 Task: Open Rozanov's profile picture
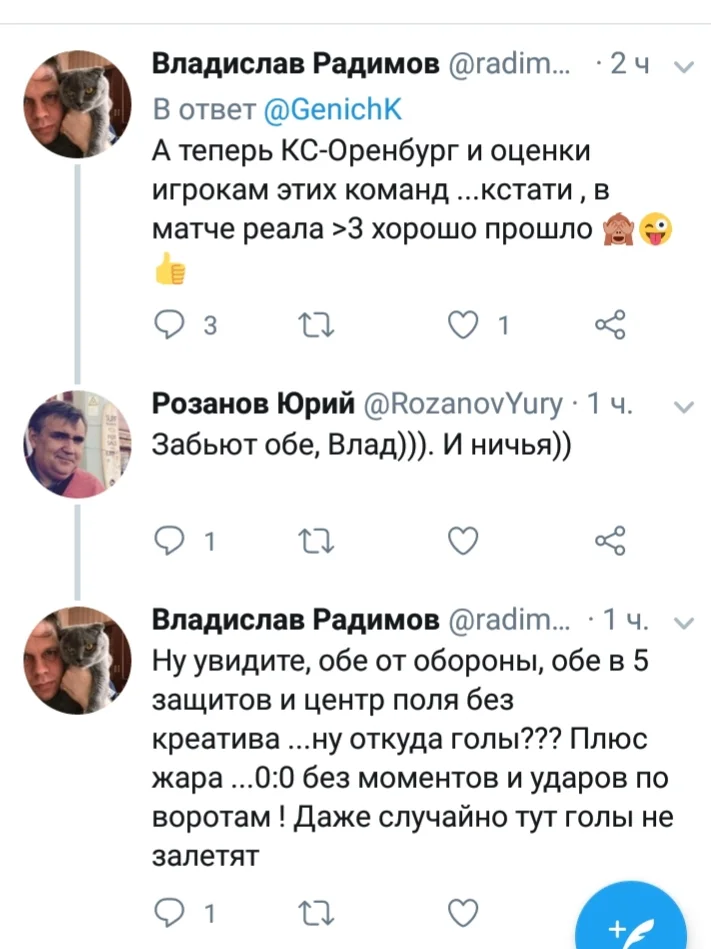[78, 443]
